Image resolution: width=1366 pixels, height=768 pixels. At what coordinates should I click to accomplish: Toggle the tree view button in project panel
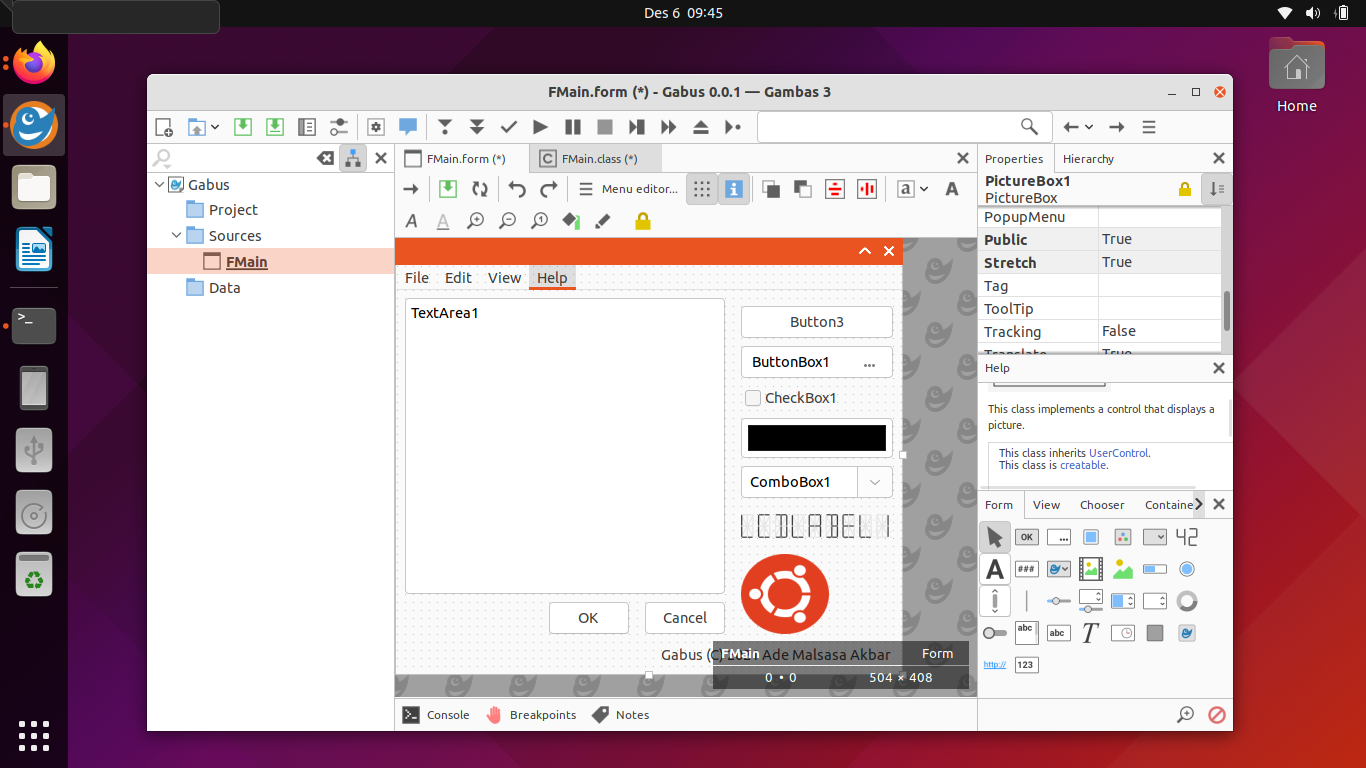[x=353, y=158]
